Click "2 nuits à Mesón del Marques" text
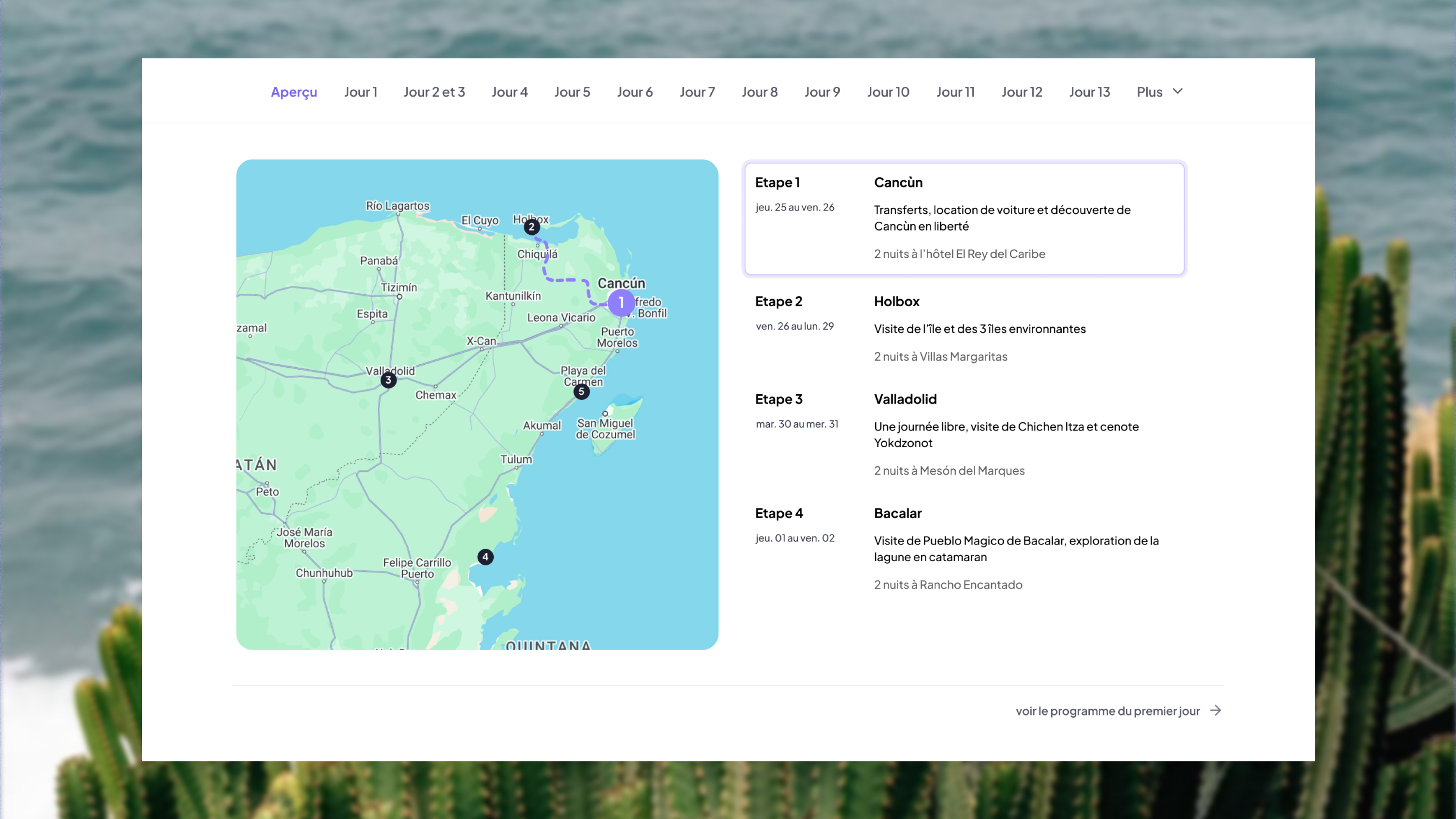Screen dimensions: 1456x819 pyautogui.click(x=949, y=471)
